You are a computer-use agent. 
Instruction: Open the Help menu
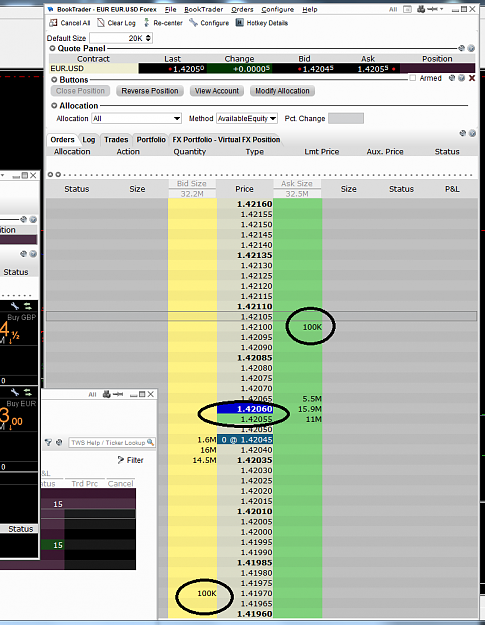(x=310, y=9)
